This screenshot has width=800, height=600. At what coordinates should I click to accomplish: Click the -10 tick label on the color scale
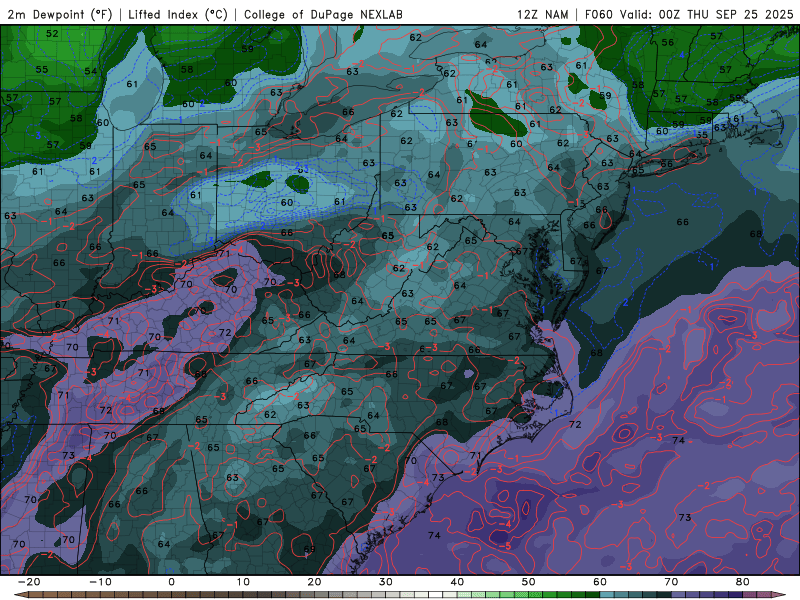100,582
